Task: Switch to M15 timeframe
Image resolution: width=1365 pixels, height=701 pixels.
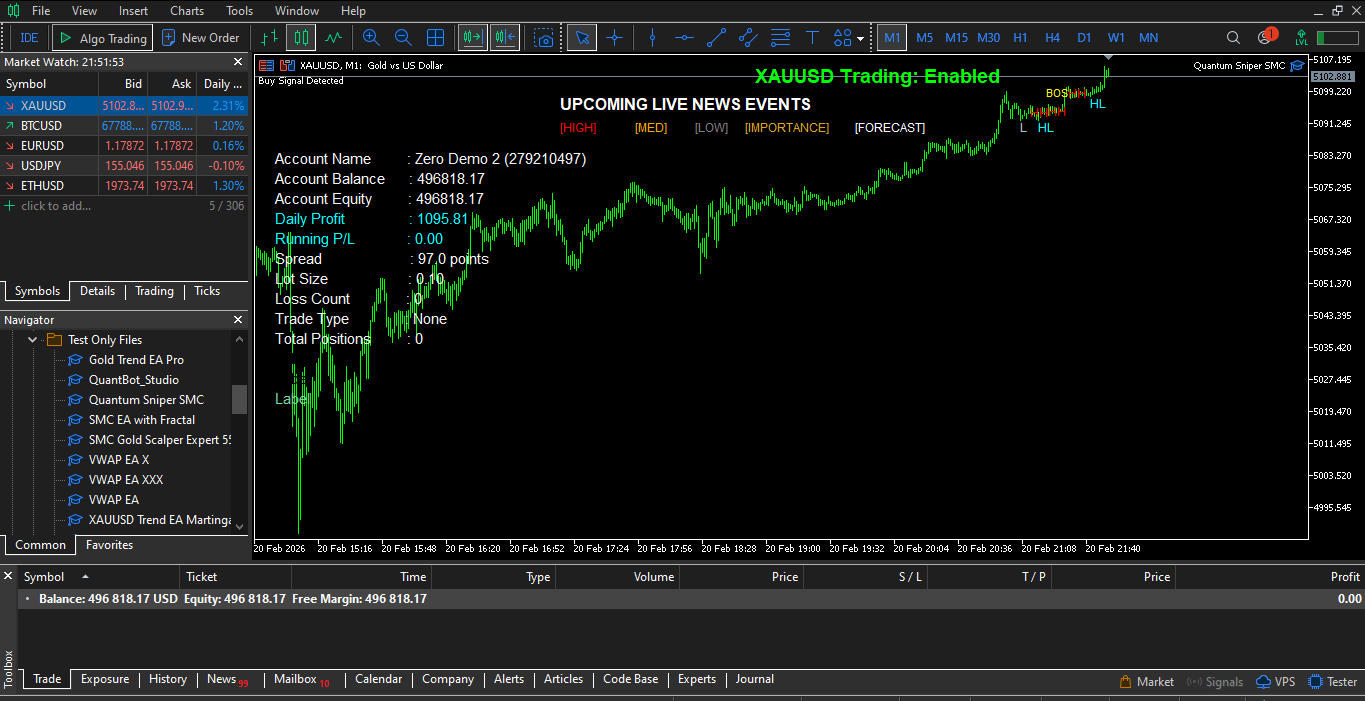Action: coord(956,38)
